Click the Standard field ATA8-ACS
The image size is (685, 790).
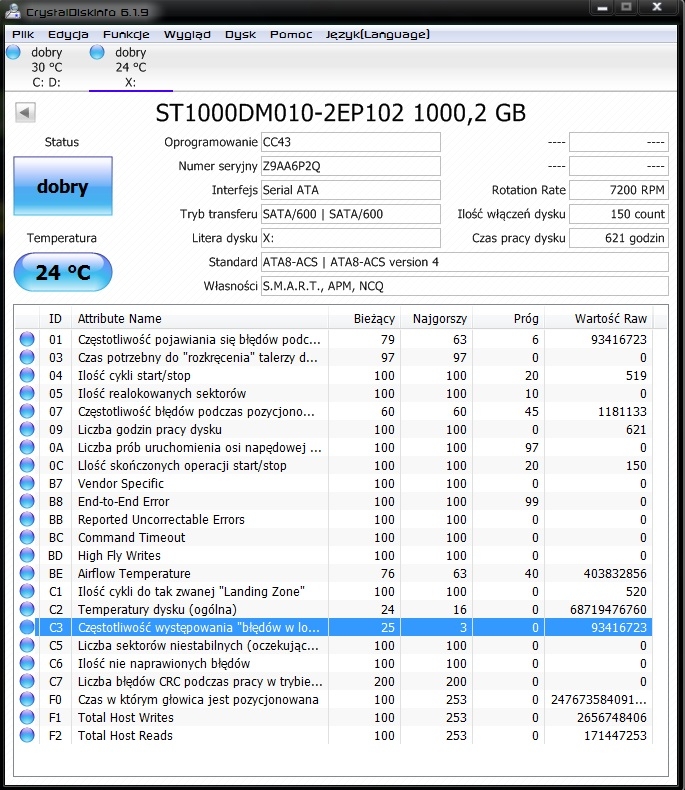click(x=465, y=262)
